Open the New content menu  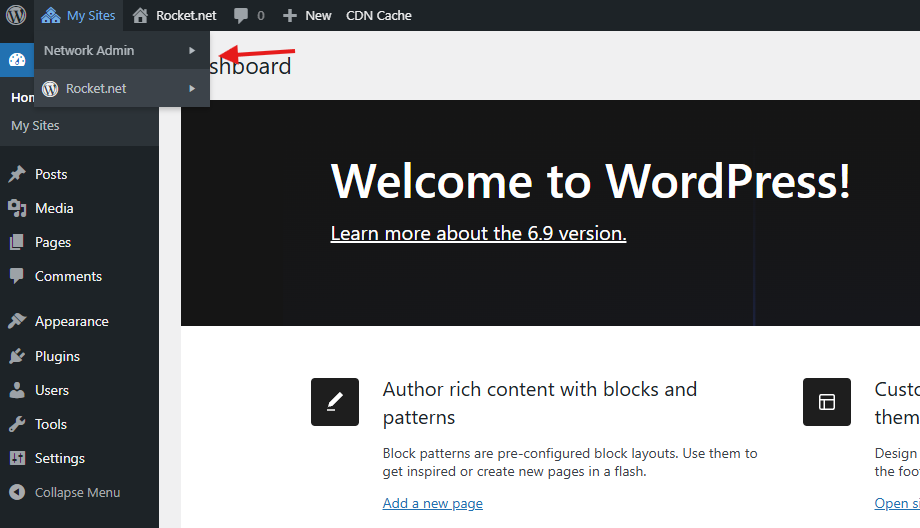[x=318, y=16]
